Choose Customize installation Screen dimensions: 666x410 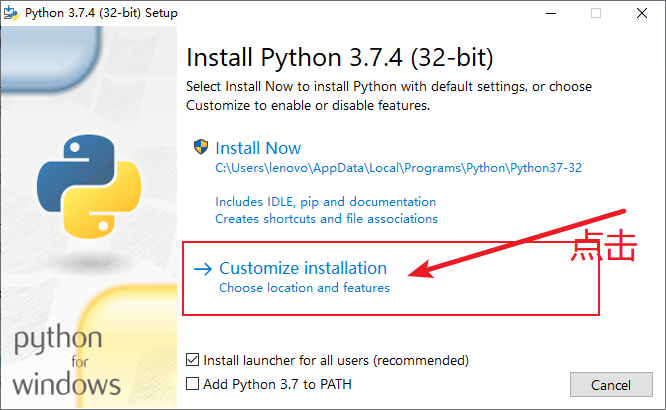303,269
